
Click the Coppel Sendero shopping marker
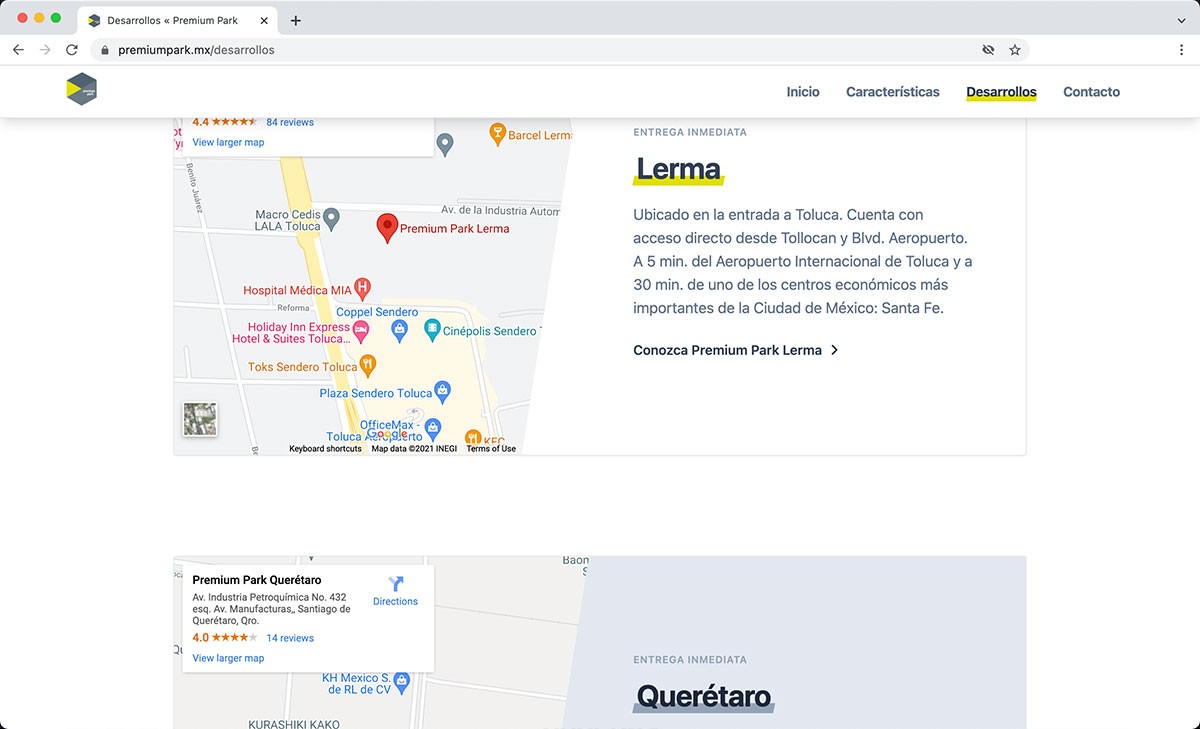click(x=399, y=328)
